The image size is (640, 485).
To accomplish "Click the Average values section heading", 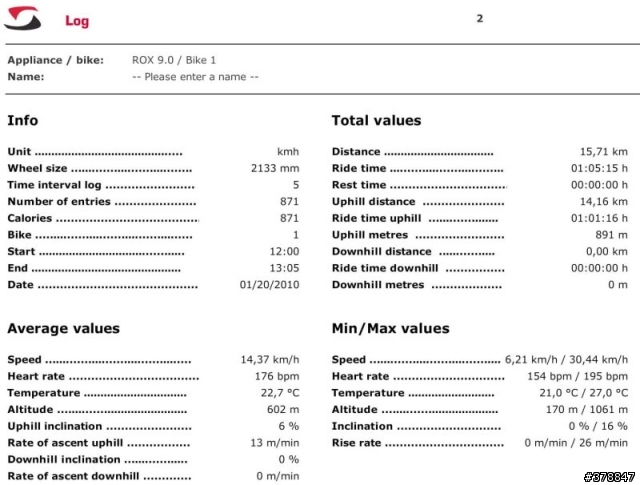I will coord(64,329).
